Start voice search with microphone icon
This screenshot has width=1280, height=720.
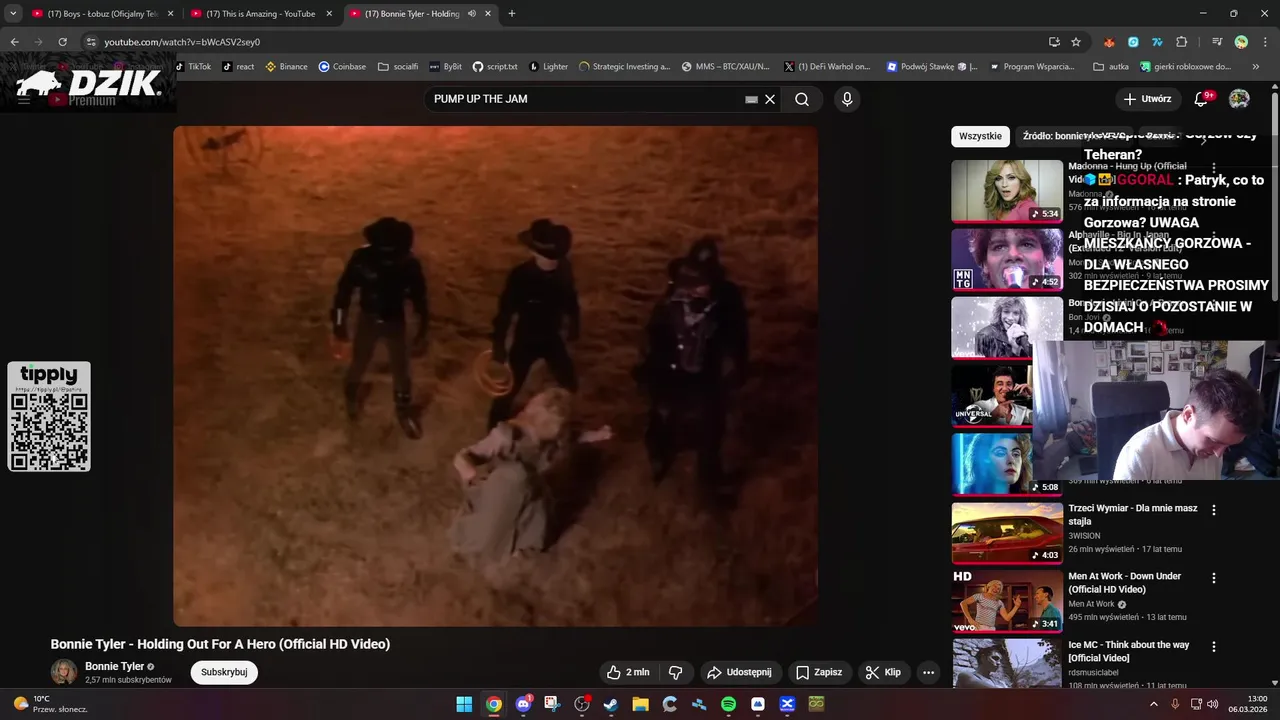pyautogui.click(x=847, y=99)
